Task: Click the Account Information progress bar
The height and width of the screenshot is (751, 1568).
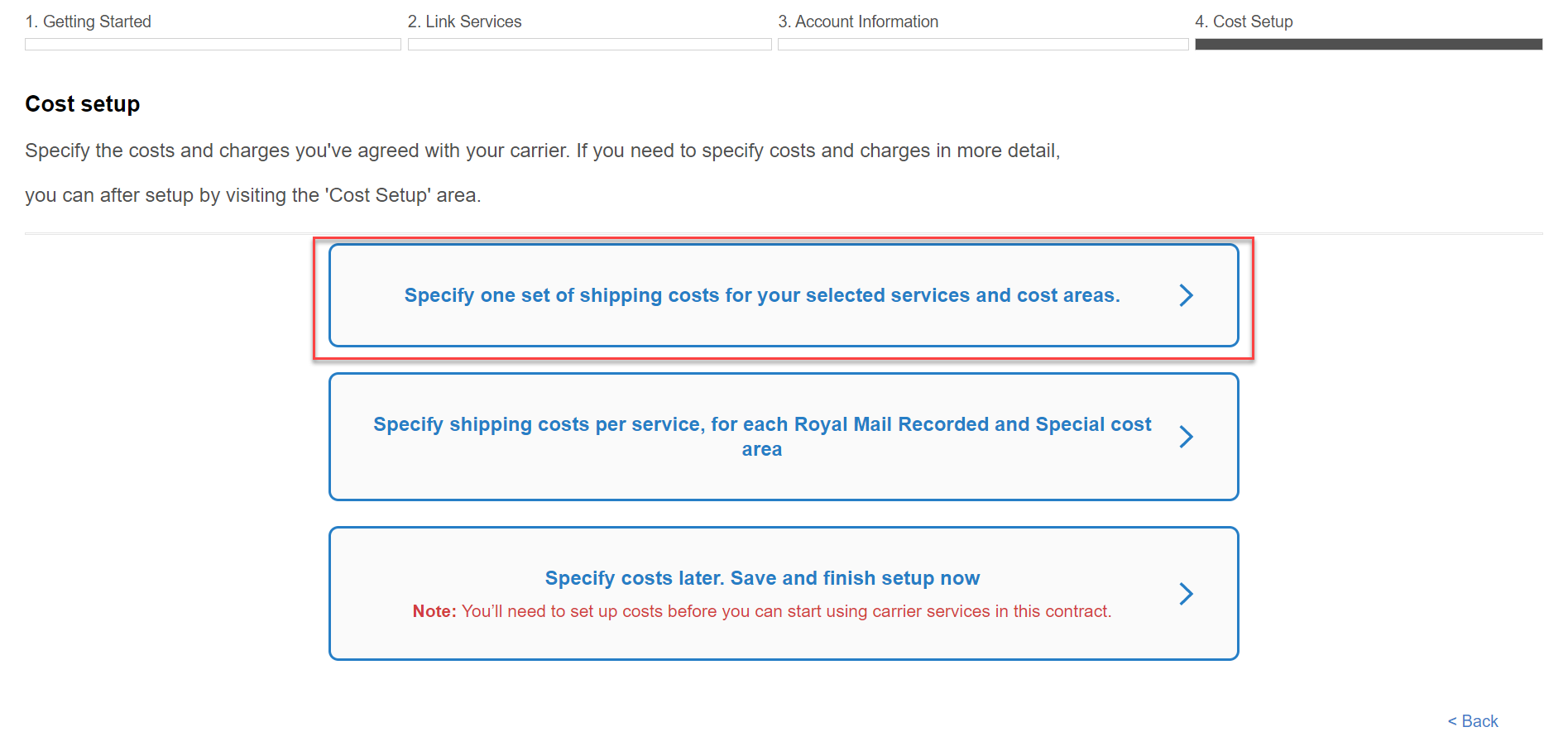Action: 982,45
